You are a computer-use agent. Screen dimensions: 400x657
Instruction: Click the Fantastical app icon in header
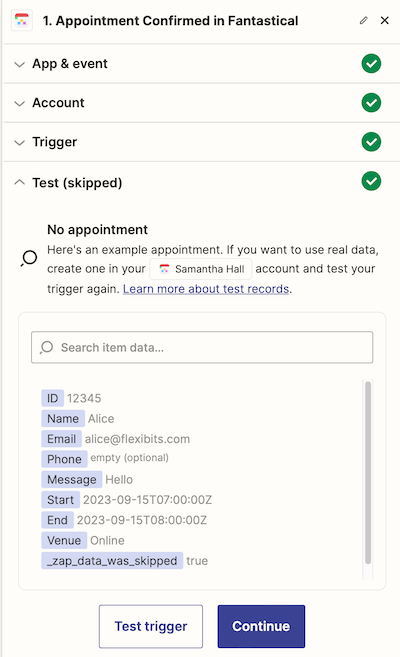21,21
